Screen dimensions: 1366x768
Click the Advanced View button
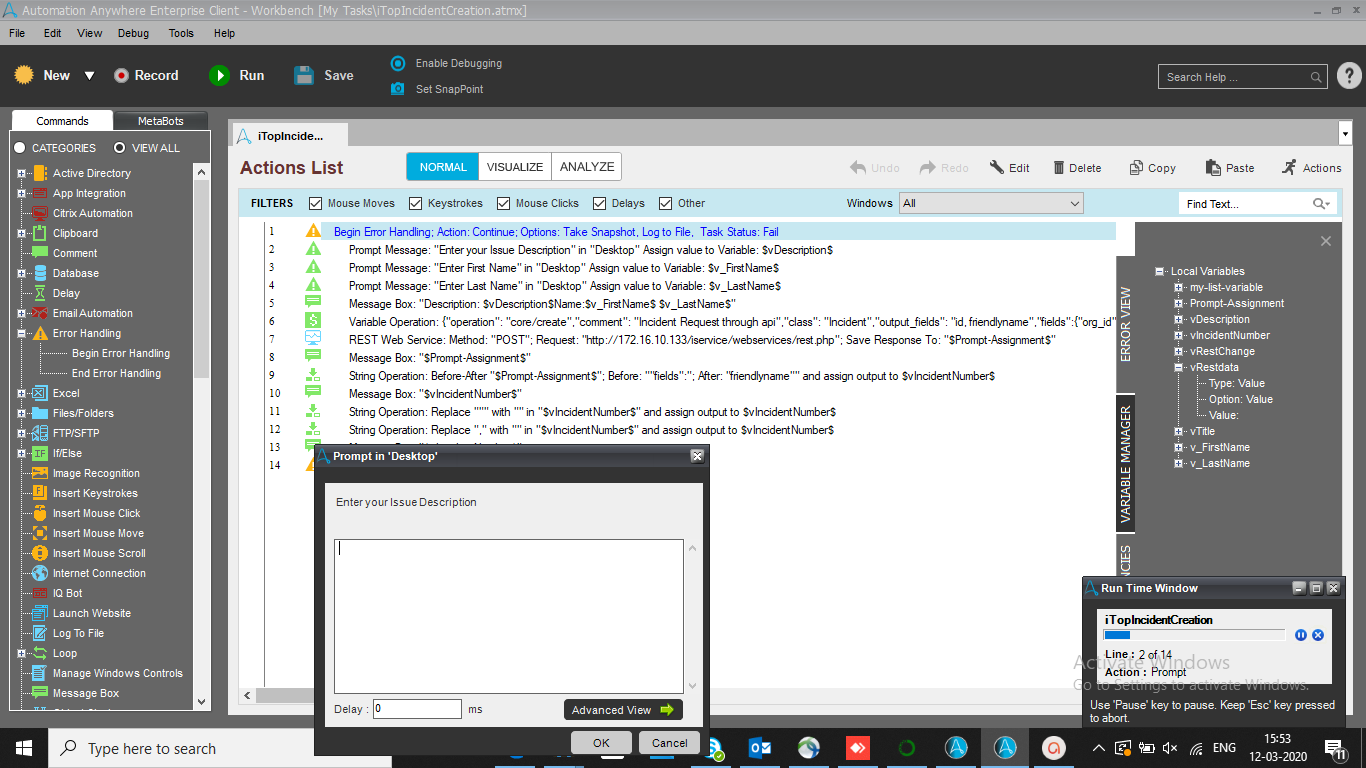[623, 710]
